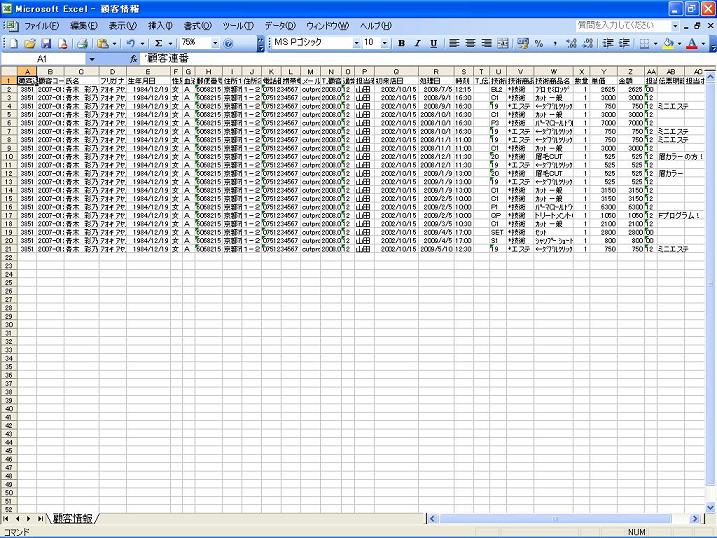The width and height of the screenshot is (717, 538).
Task: Select column header E
Action: coord(148,71)
